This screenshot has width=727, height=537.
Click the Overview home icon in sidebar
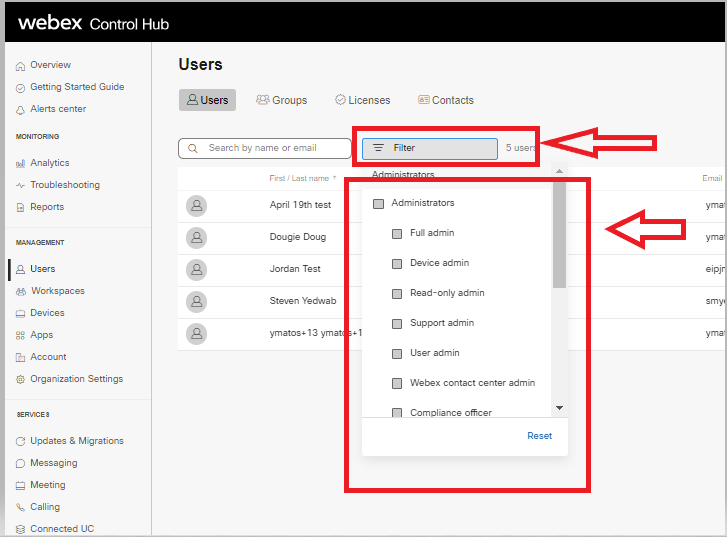[20, 65]
